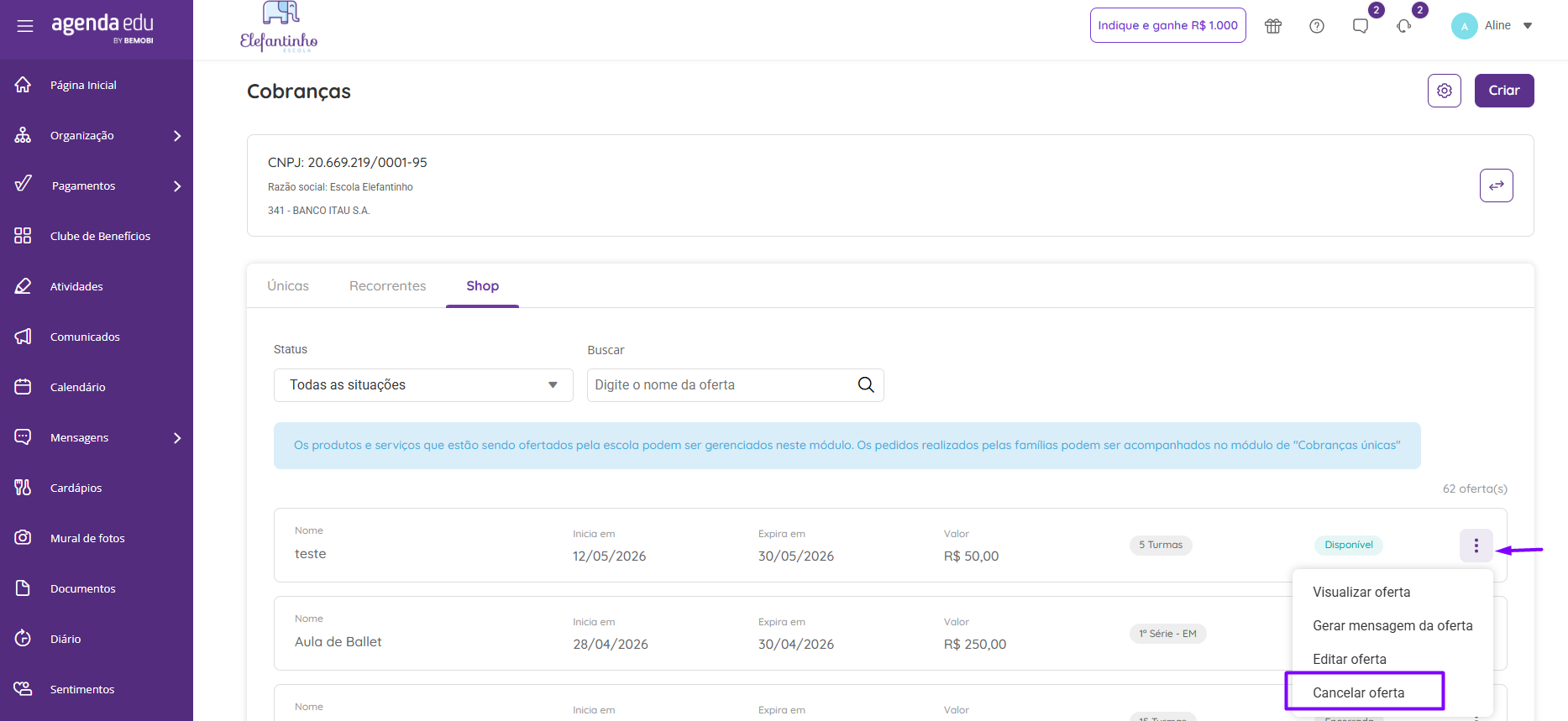Click the 12/05/2026 start date

click(x=610, y=556)
